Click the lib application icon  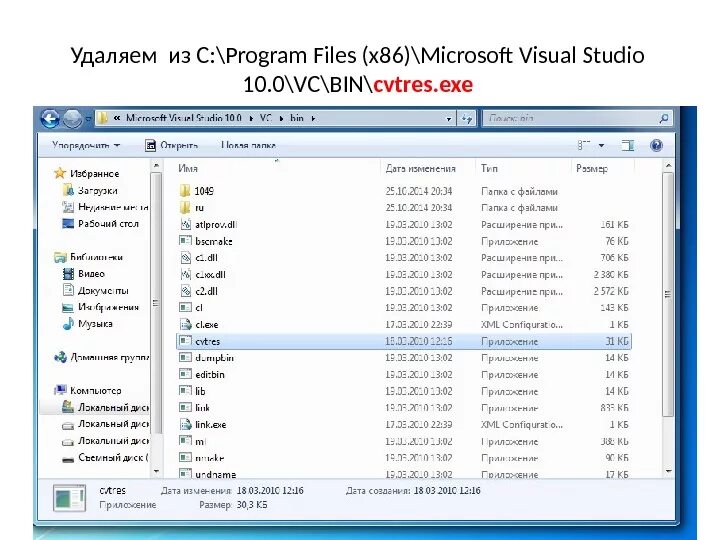point(185,391)
